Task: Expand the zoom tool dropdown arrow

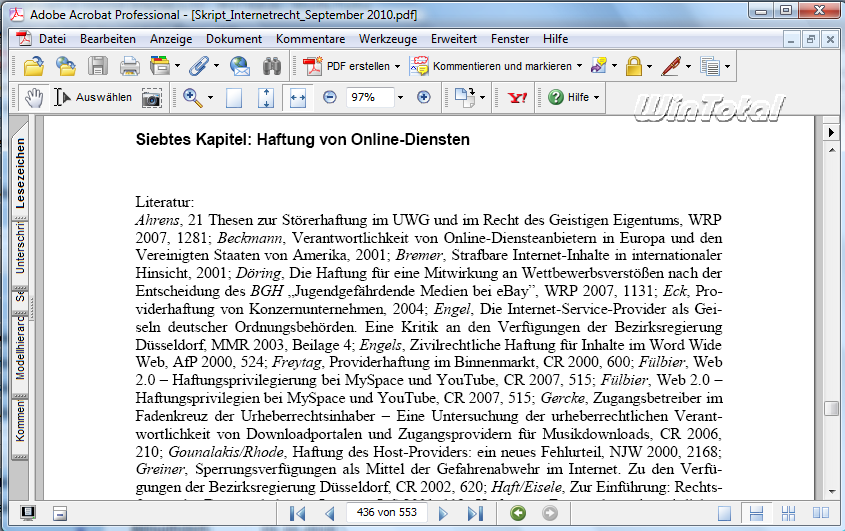Action: [210, 98]
